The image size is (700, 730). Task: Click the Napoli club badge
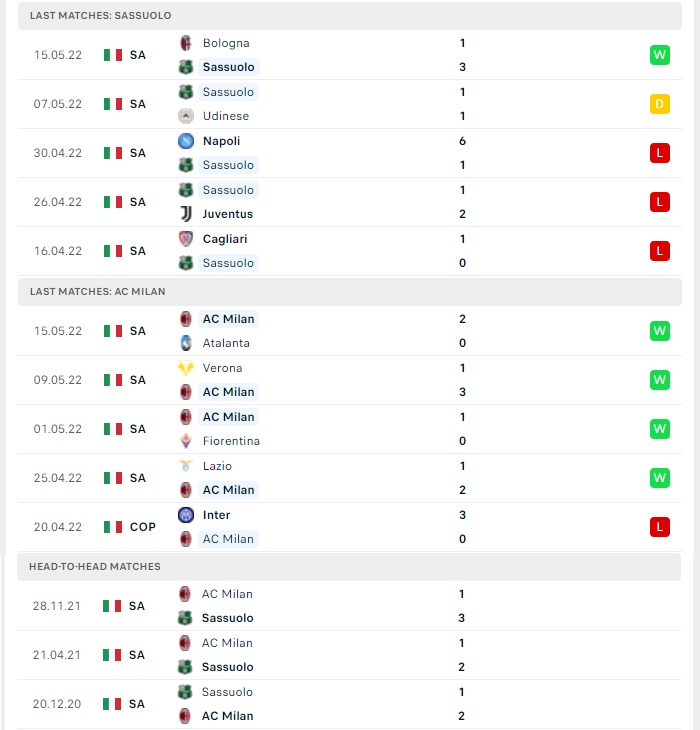(186, 141)
